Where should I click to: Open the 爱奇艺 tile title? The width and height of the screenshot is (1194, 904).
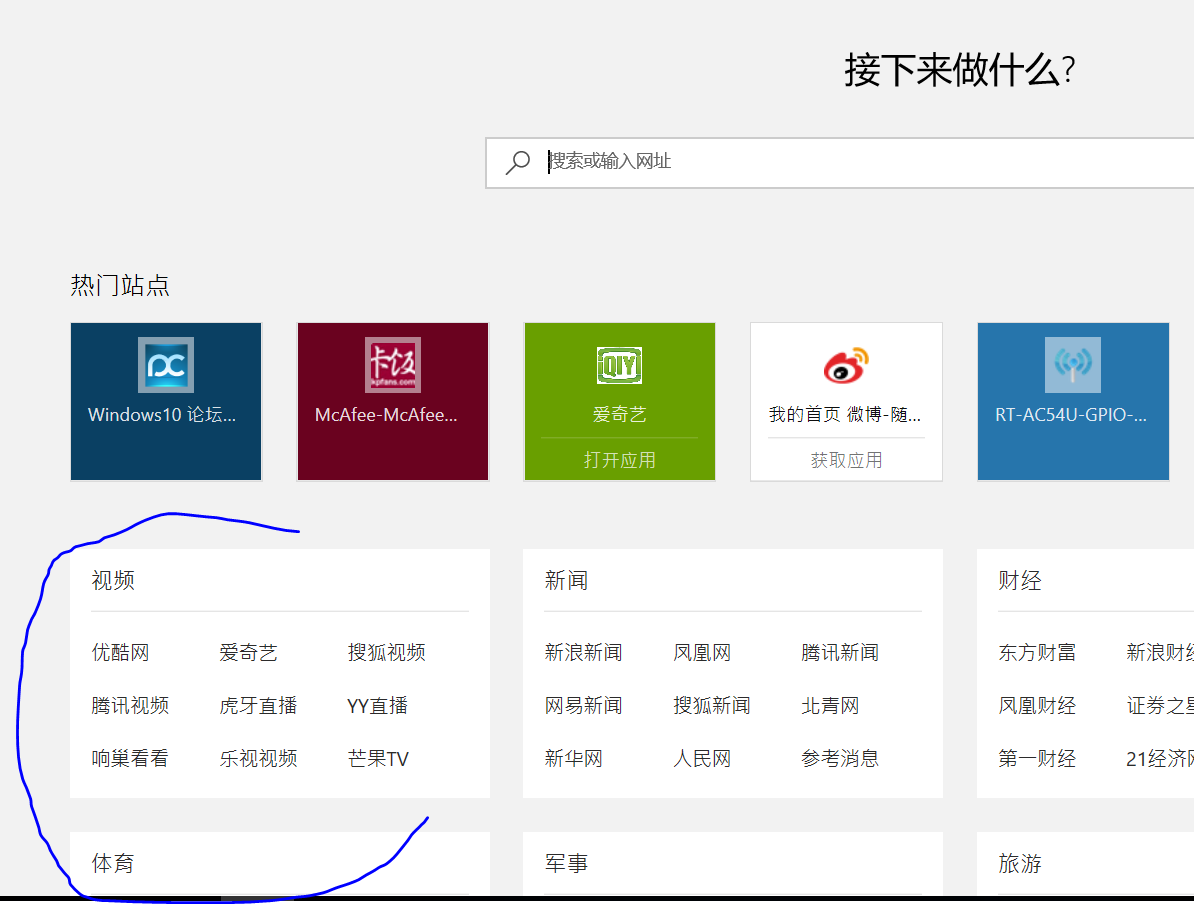(619, 414)
